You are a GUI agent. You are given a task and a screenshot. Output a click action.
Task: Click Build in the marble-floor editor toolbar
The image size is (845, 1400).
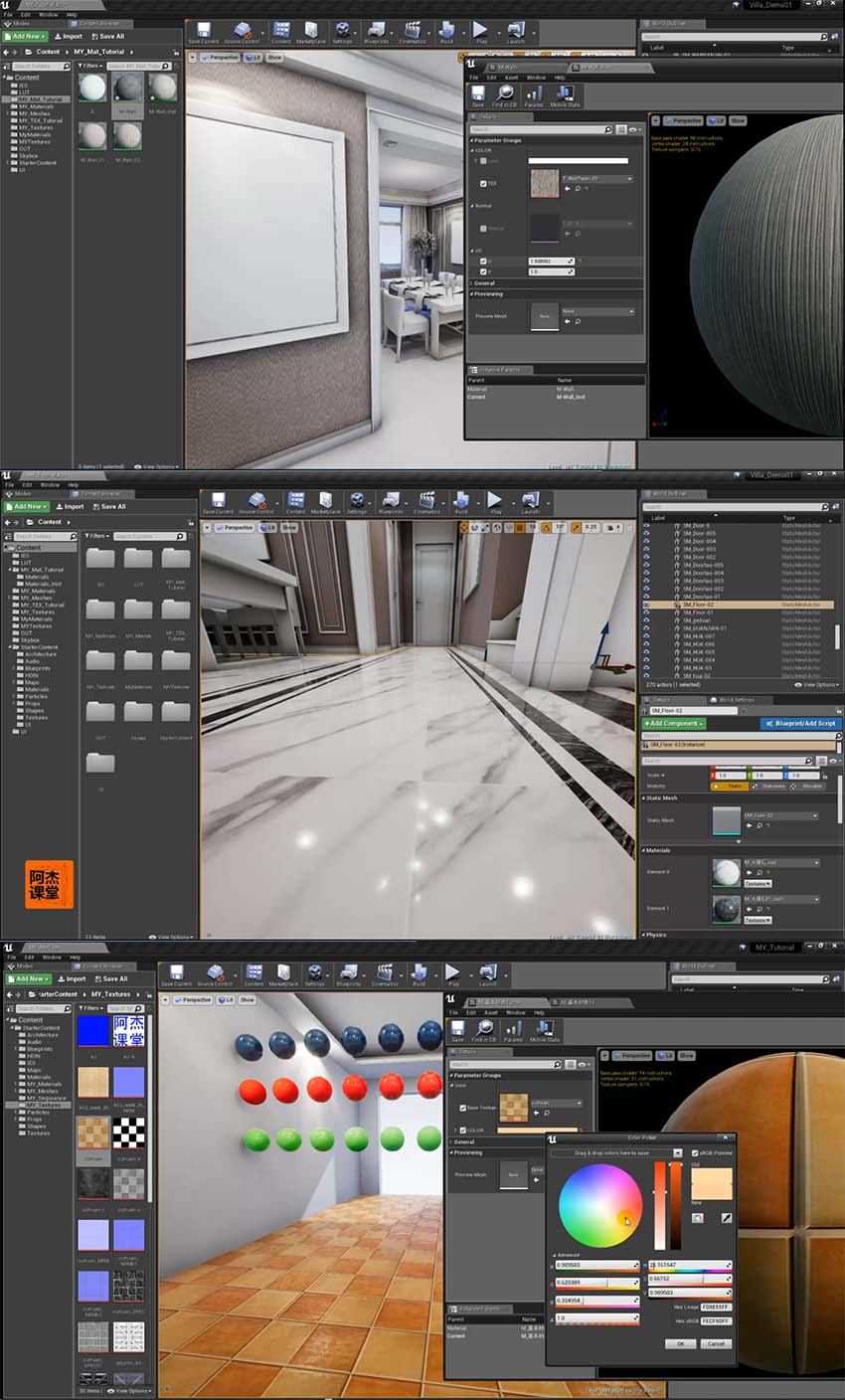point(461,503)
